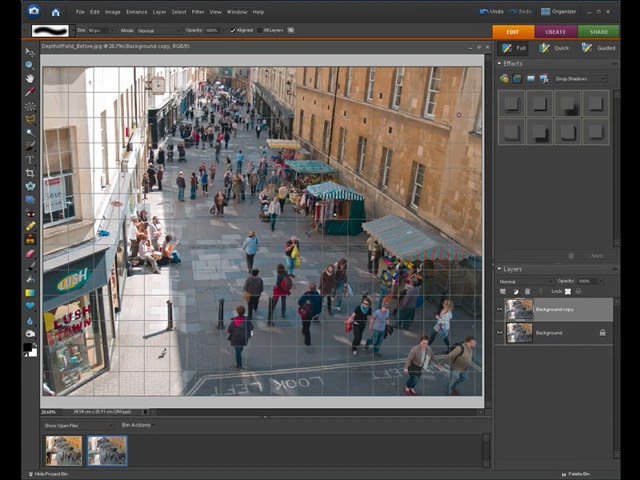
Task: Show Photo Effects category in Effects
Action: point(531,78)
